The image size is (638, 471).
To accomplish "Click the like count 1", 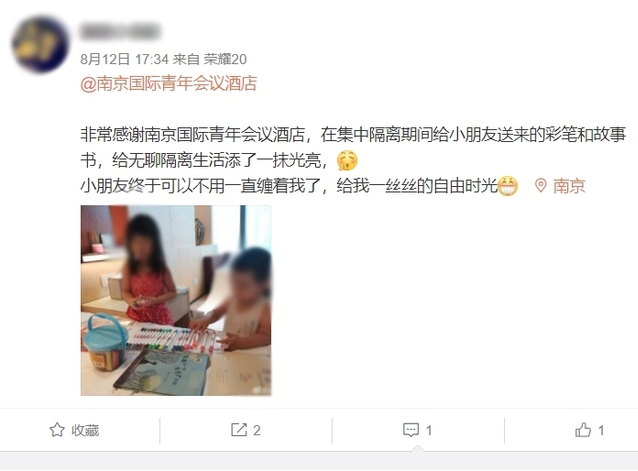I will point(601,430).
